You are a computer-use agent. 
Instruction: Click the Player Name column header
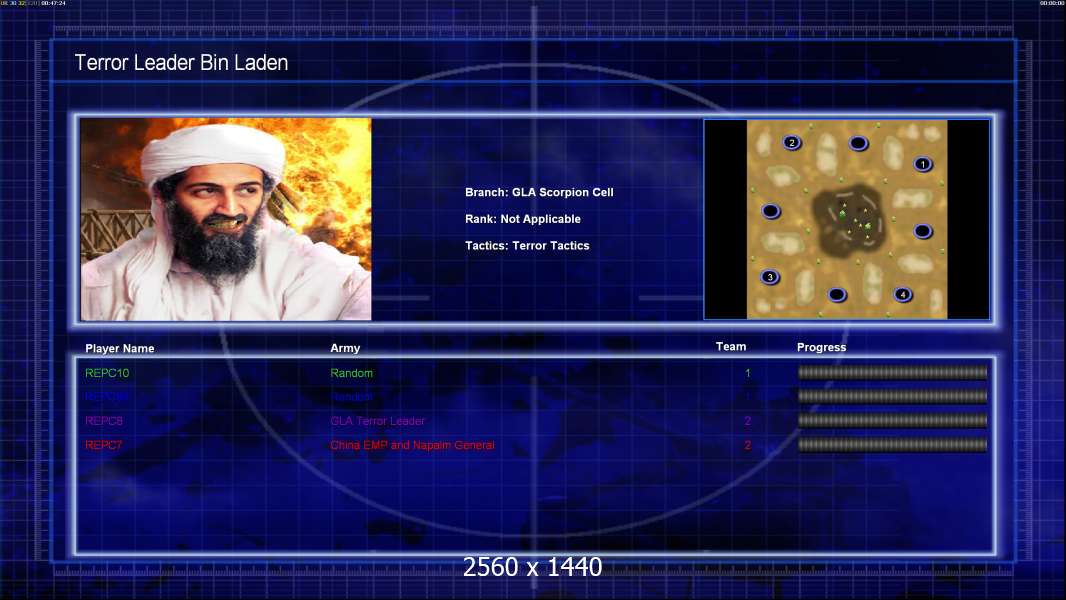point(120,349)
